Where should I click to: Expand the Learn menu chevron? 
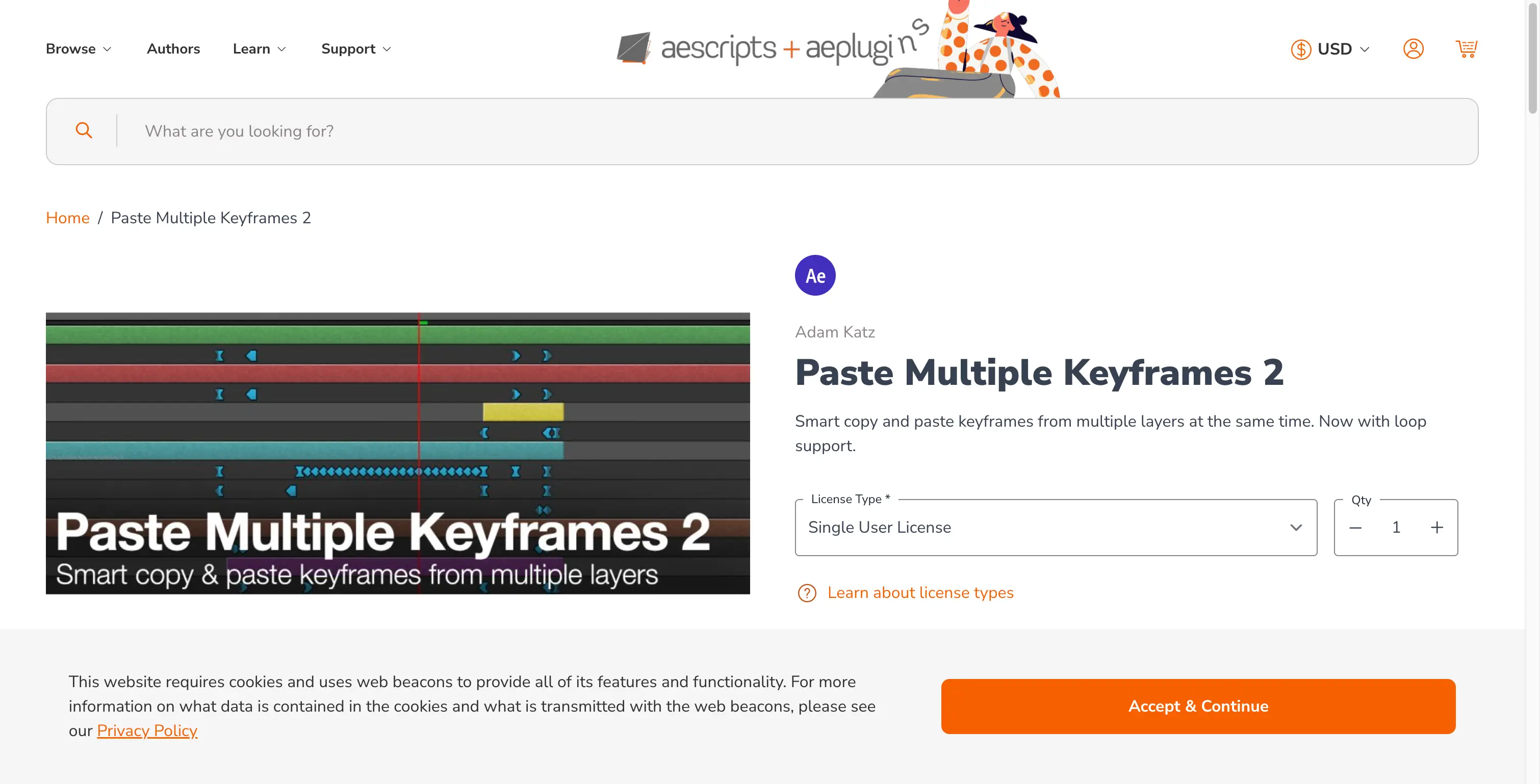(x=282, y=49)
